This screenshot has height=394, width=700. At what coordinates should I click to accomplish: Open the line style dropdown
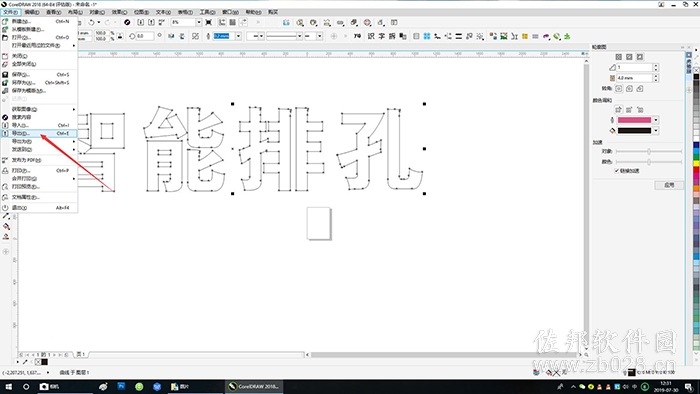[x=300, y=36]
